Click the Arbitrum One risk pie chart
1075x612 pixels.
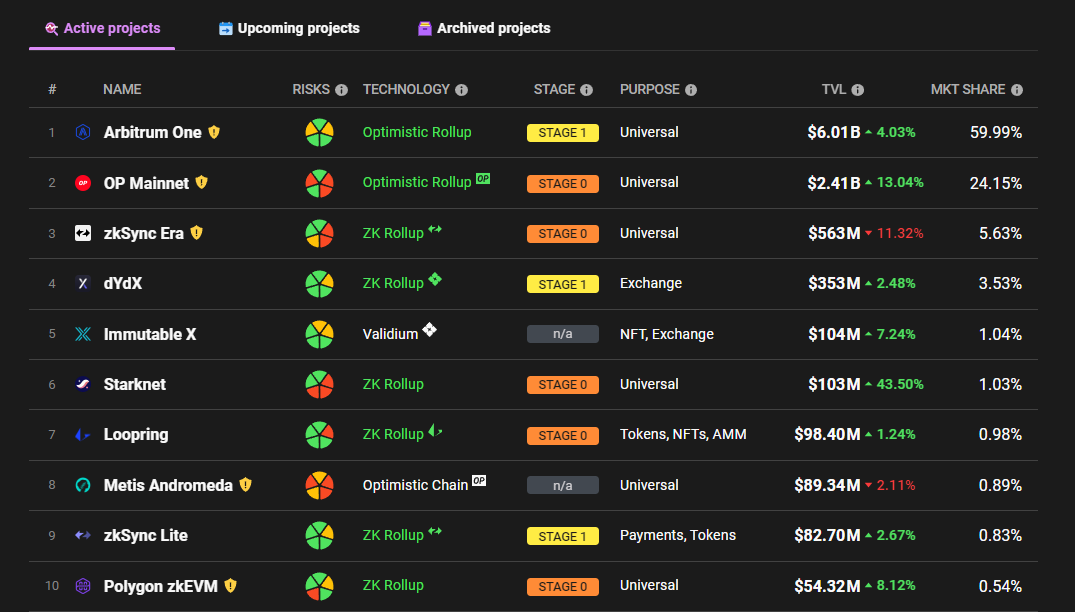pyautogui.click(x=319, y=132)
